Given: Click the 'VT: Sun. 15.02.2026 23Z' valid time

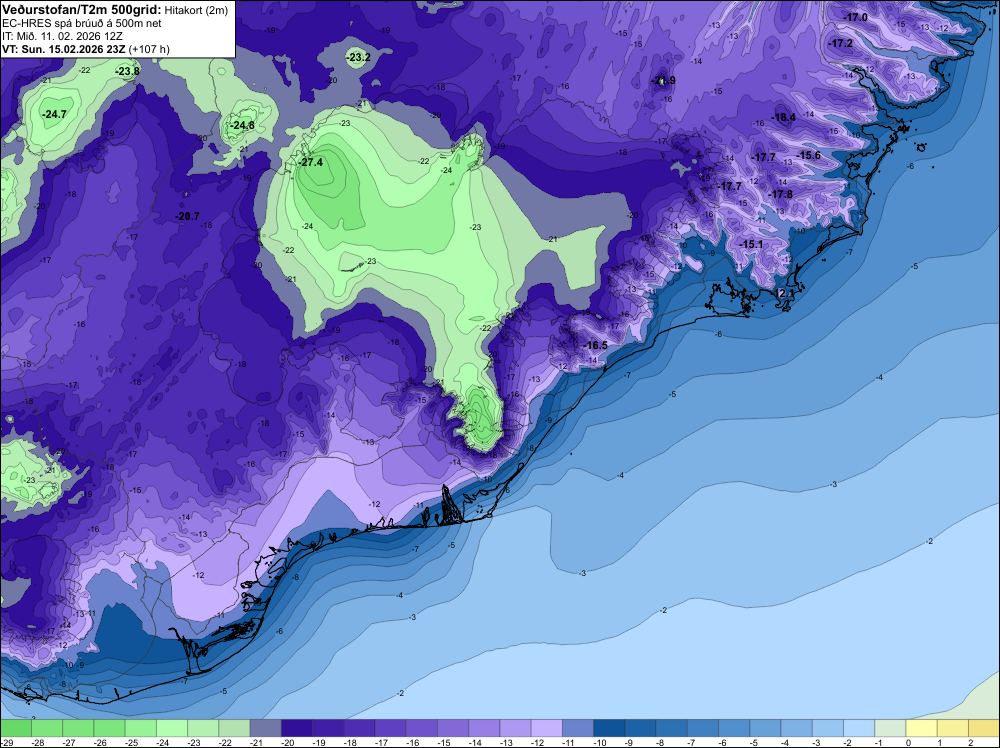Looking at the screenshot, I should tap(64, 49).
